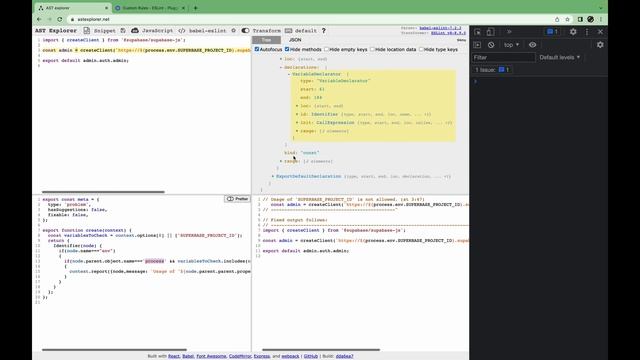The height and width of the screenshot is (360, 640).
Task: Open the Snippet menu in AST Explorer
Action: click(100, 31)
